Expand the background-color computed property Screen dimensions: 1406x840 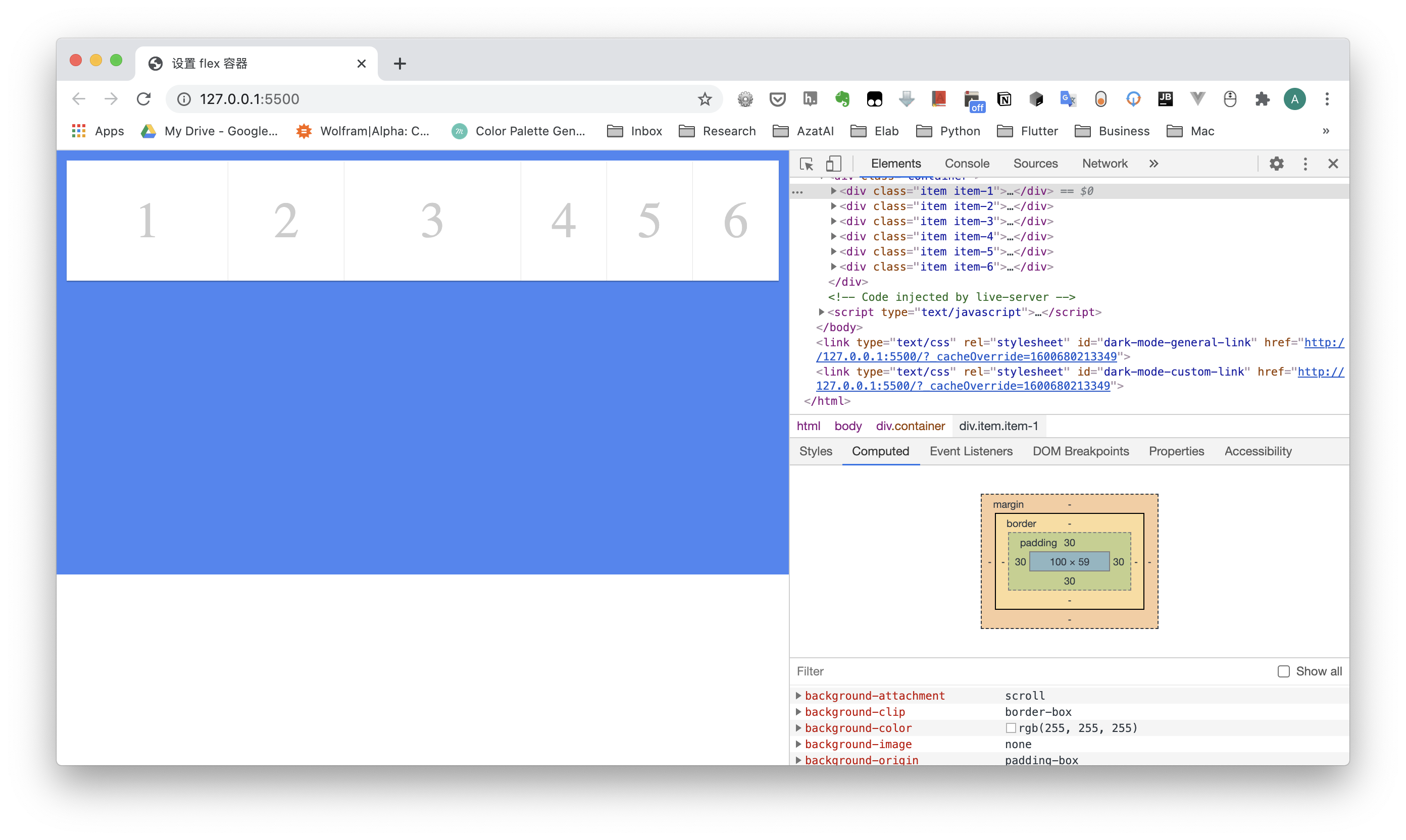[x=798, y=728]
